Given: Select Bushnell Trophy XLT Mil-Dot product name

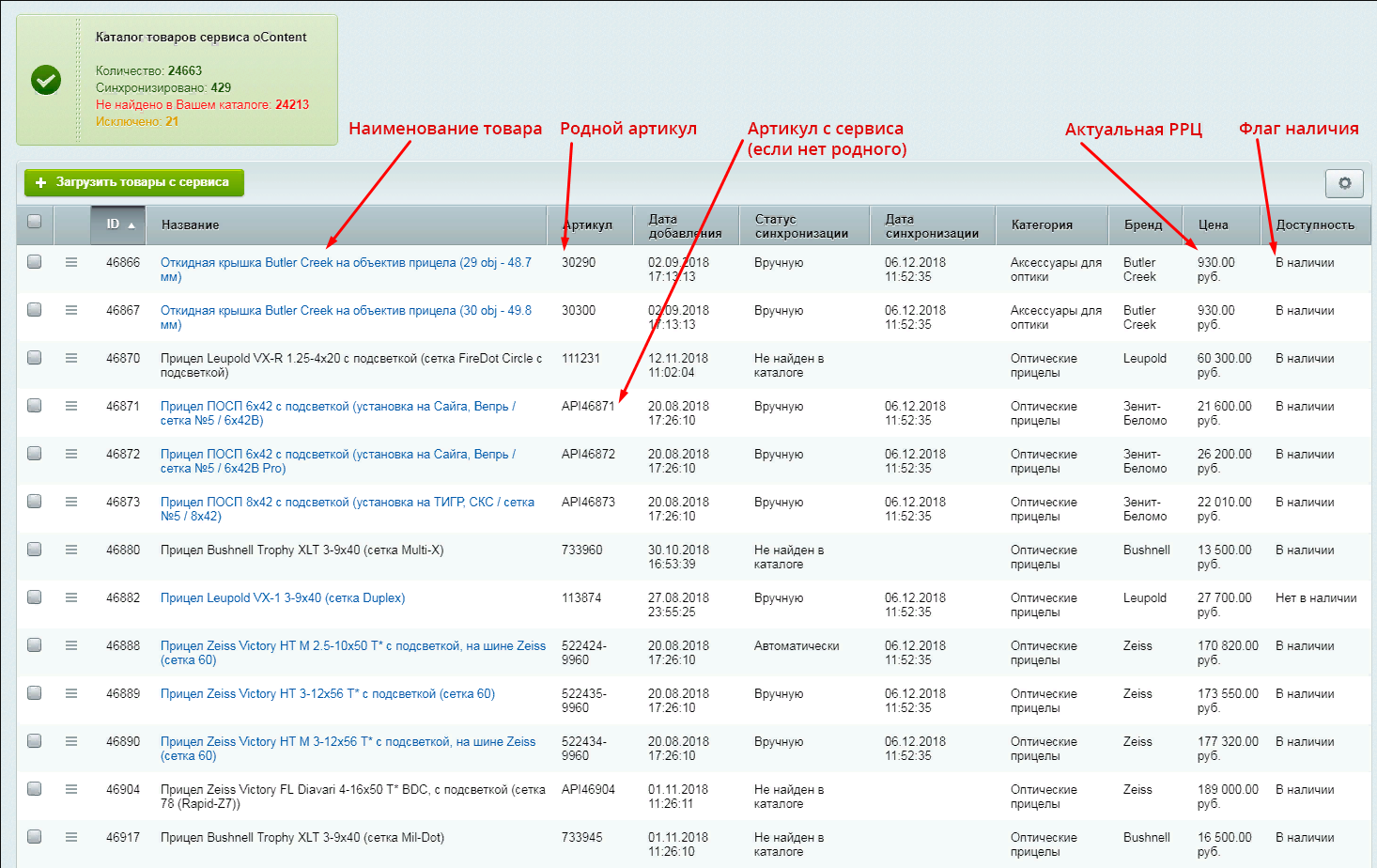Looking at the screenshot, I should pyautogui.click(x=302, y=837).
